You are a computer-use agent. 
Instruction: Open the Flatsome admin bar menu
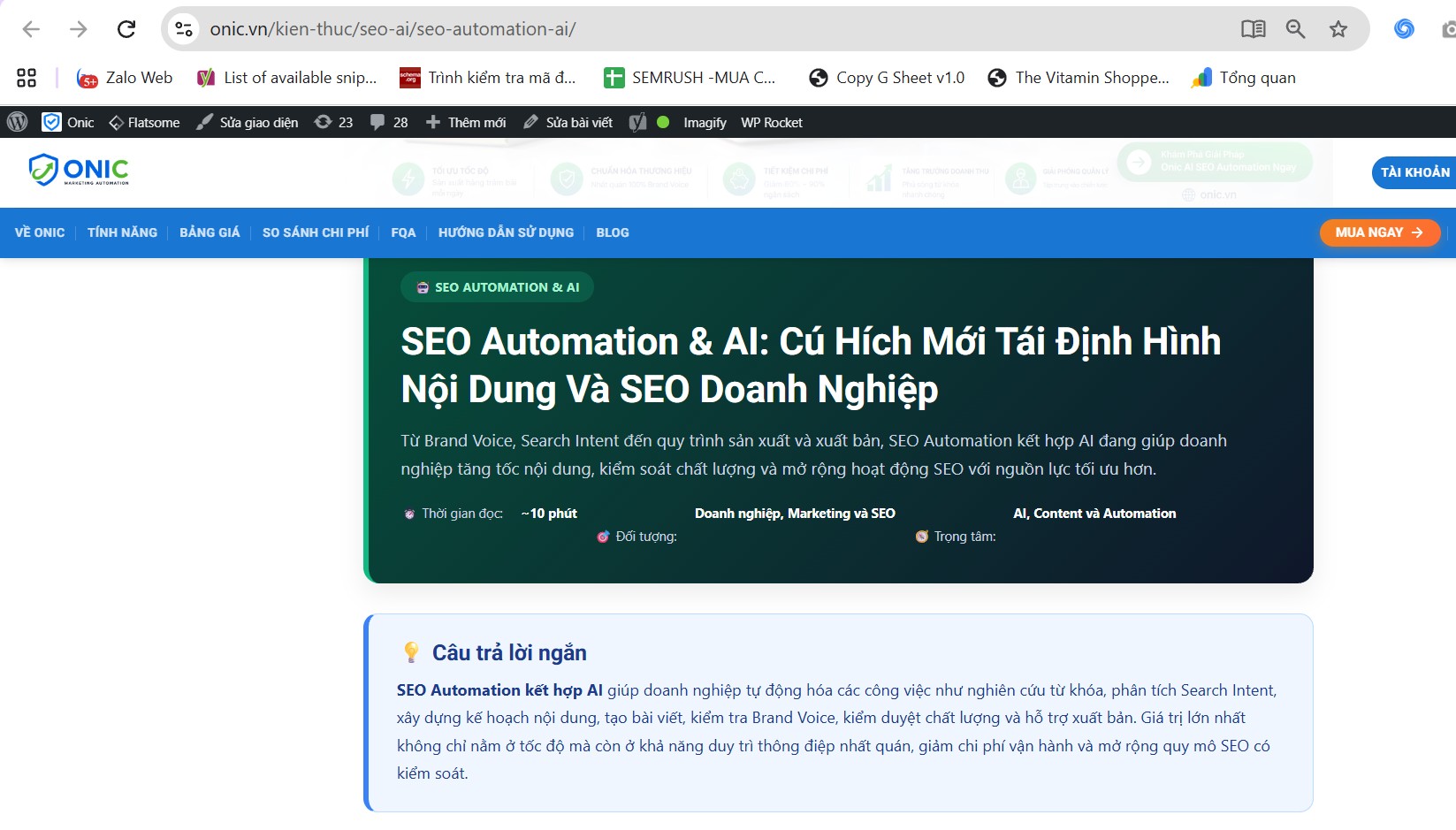(x=144, y=122)
